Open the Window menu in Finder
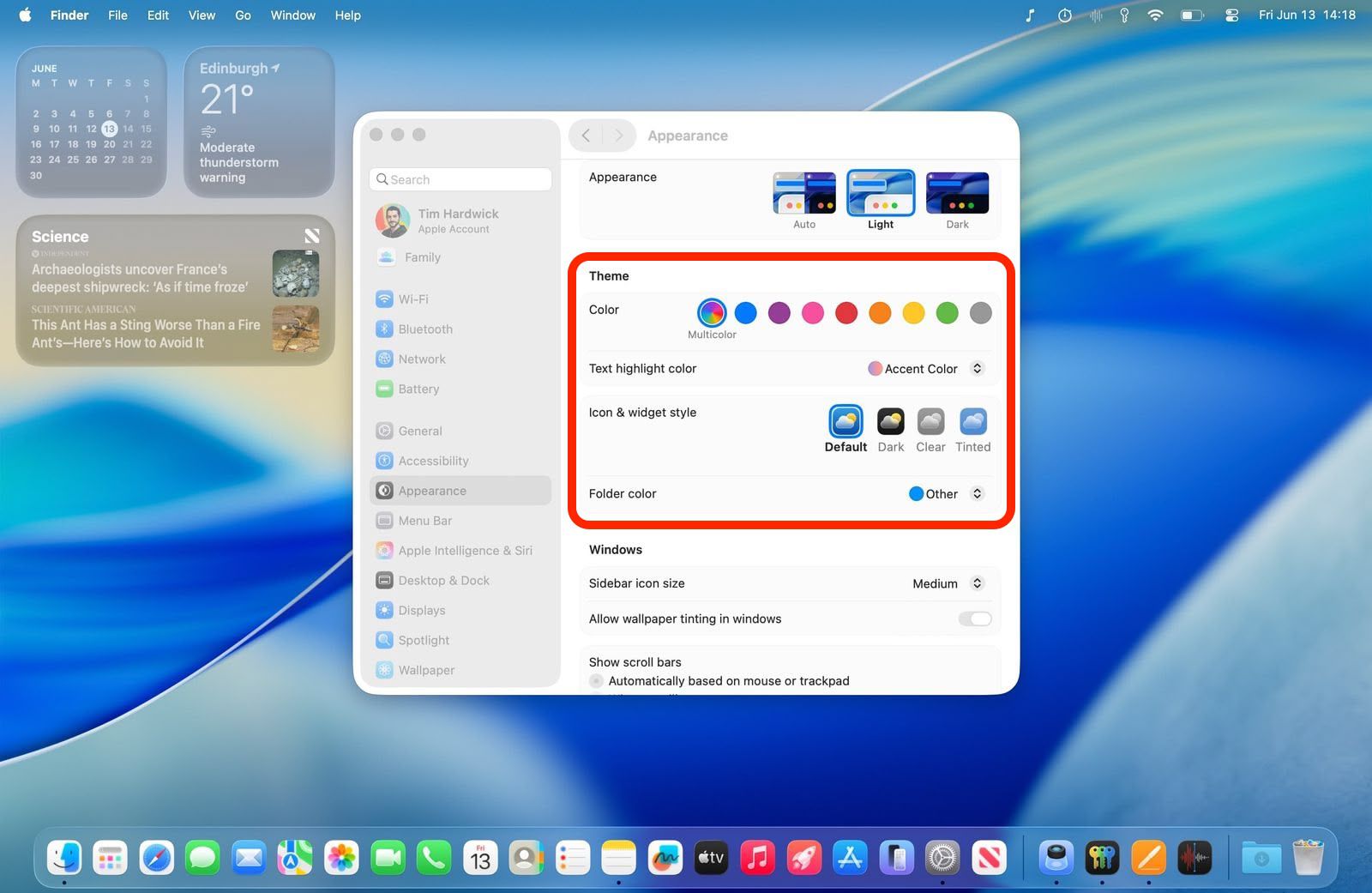The height and width of the screenshot is (893, 1372). tap(292, 15)
